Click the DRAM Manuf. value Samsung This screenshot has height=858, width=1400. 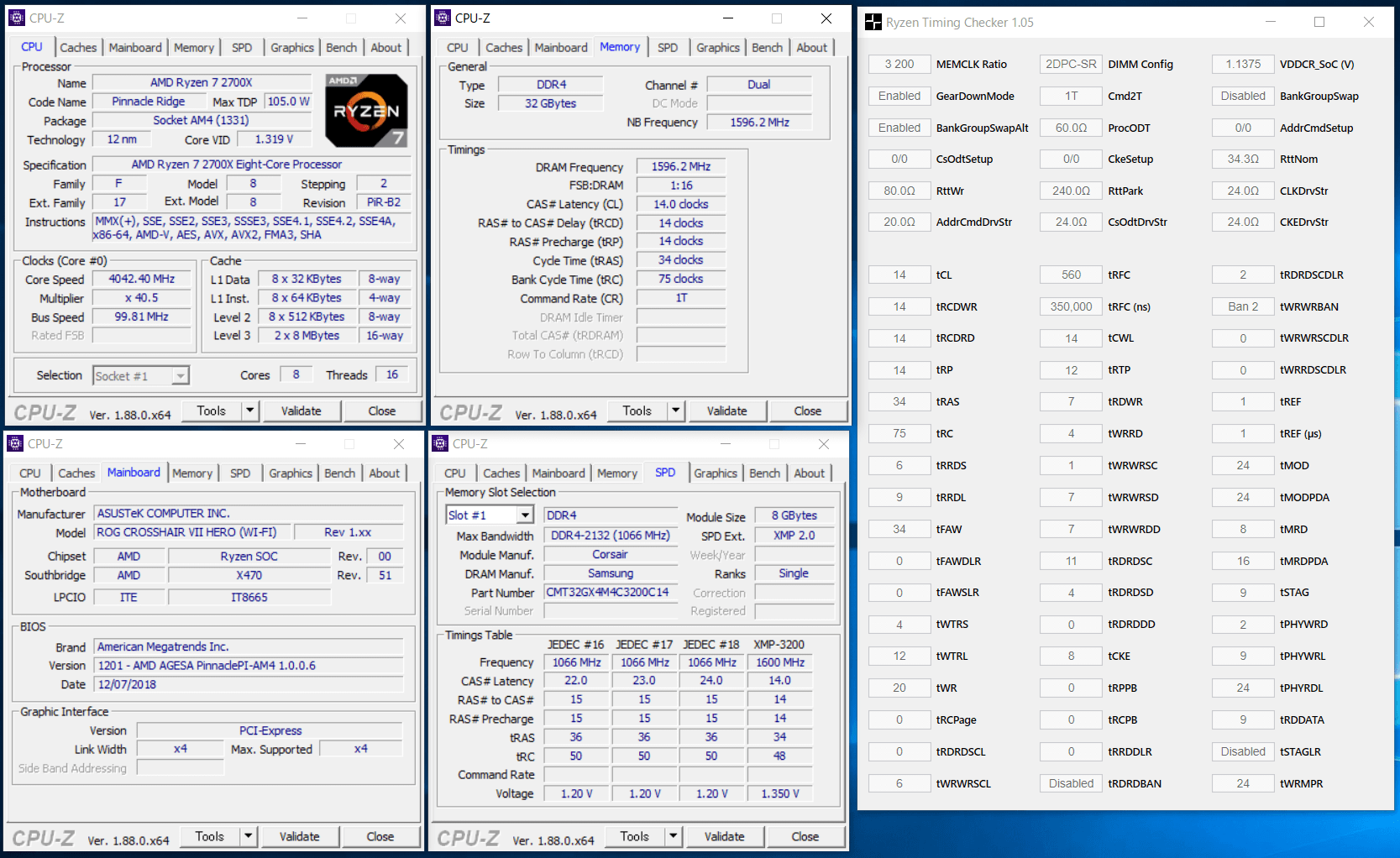pos(610,573)
